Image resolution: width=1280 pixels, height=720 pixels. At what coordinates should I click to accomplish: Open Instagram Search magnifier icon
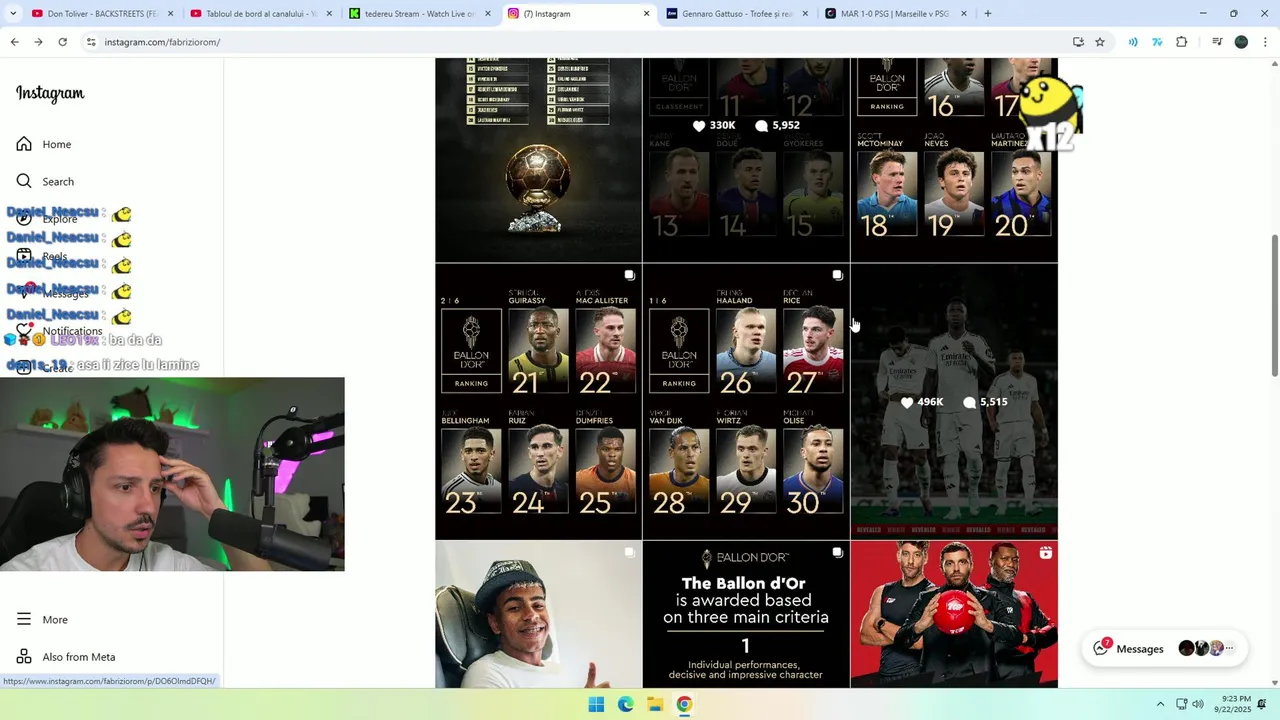click(24, 181)
